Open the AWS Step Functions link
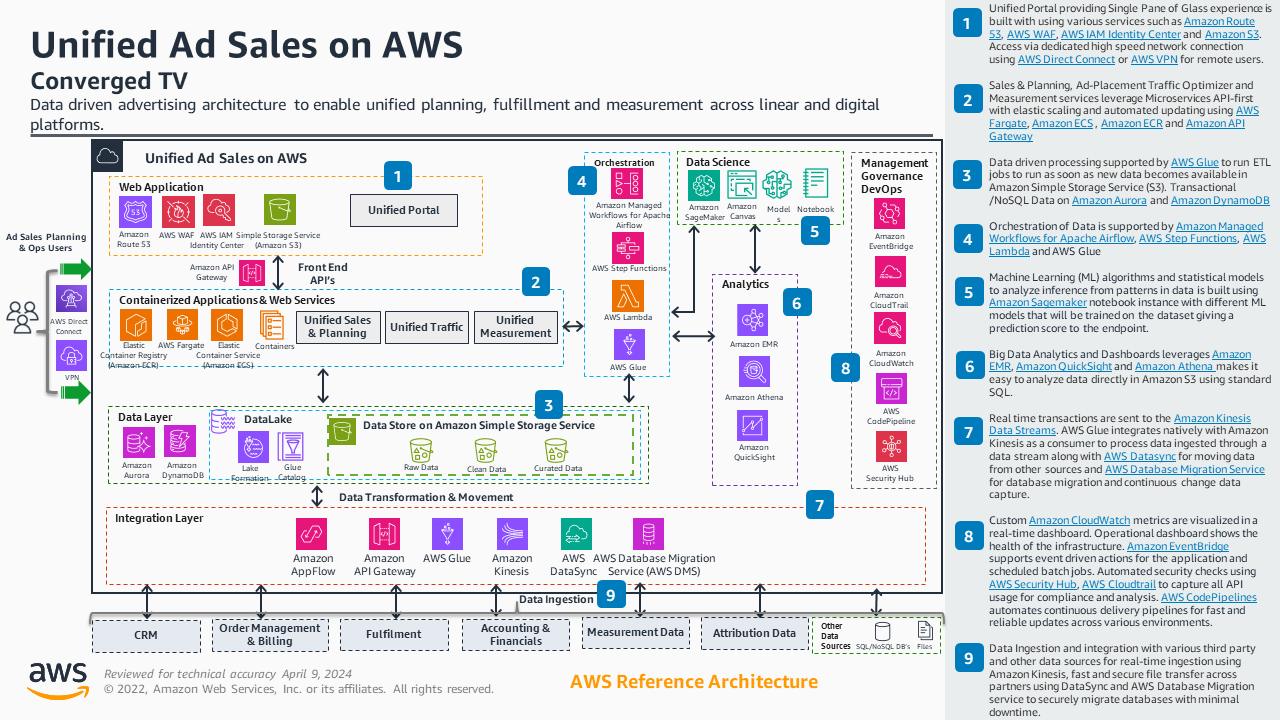The height and width of the screenshot is (720, 1280). 1188,239
